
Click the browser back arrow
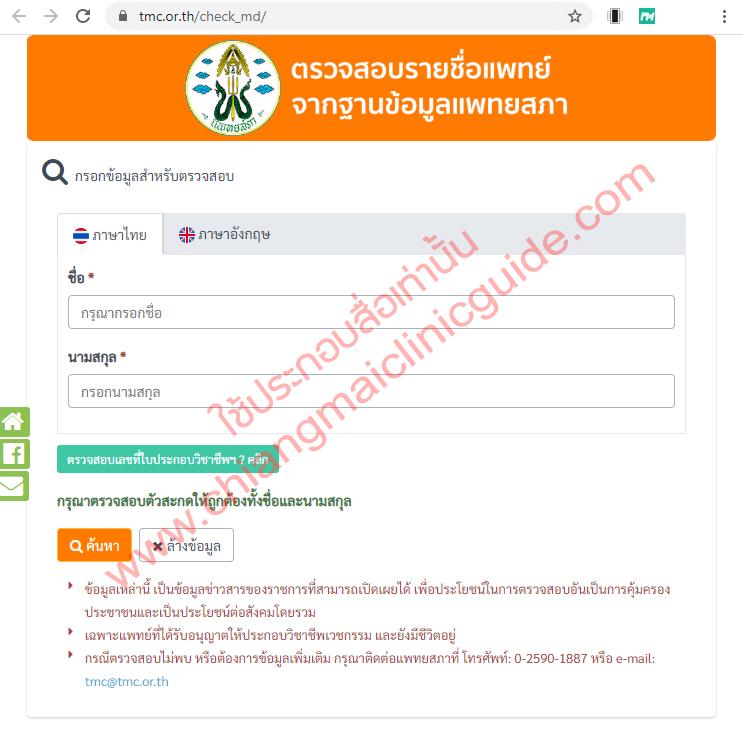click(x=19, y=17)
